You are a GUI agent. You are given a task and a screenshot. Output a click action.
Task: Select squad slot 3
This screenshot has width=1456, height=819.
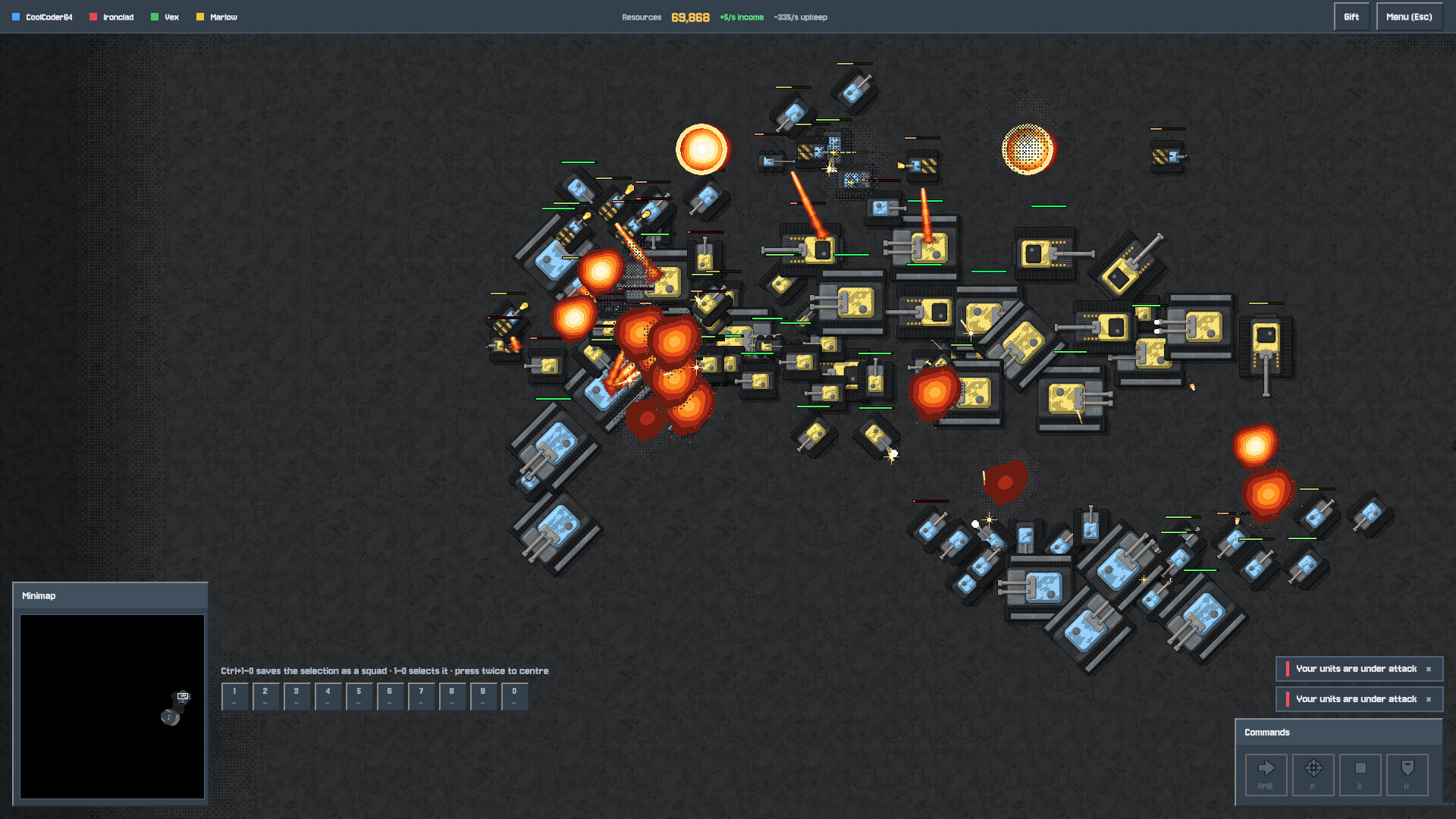(x=297, y=696)
